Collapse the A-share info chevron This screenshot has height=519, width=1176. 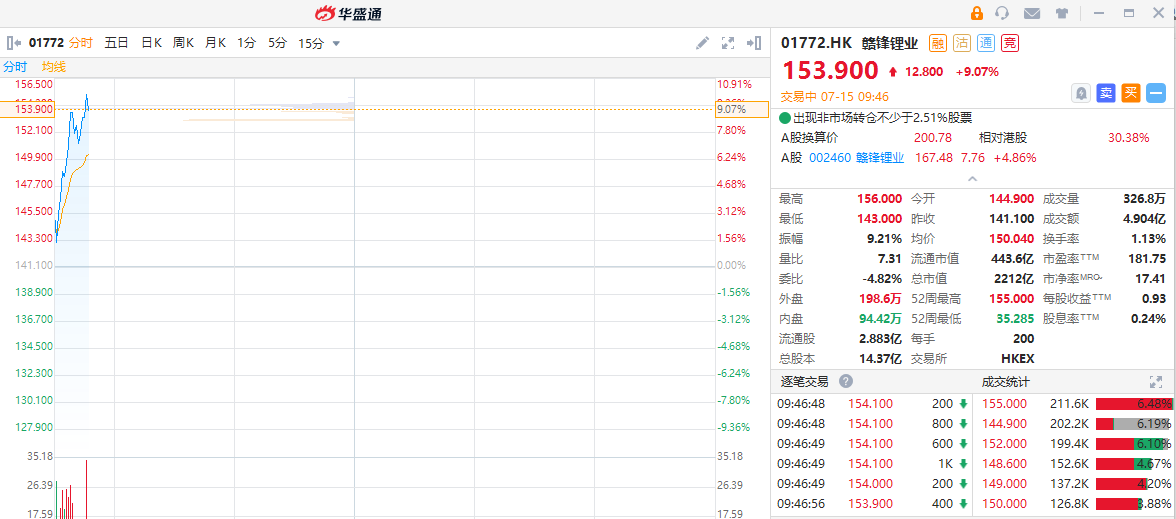click(x=972, y=178)
